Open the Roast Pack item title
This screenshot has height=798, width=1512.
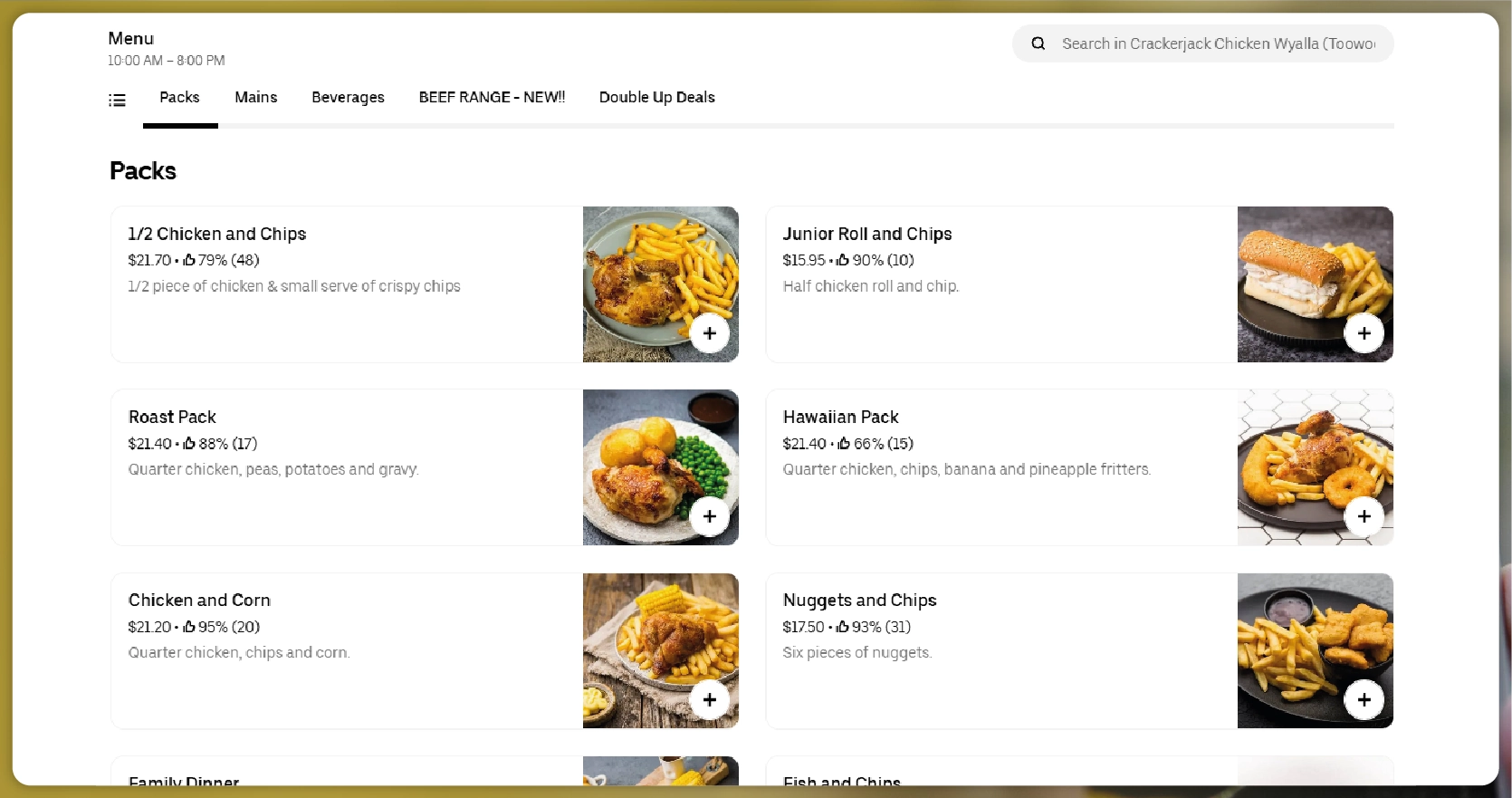tap(172, 417)
